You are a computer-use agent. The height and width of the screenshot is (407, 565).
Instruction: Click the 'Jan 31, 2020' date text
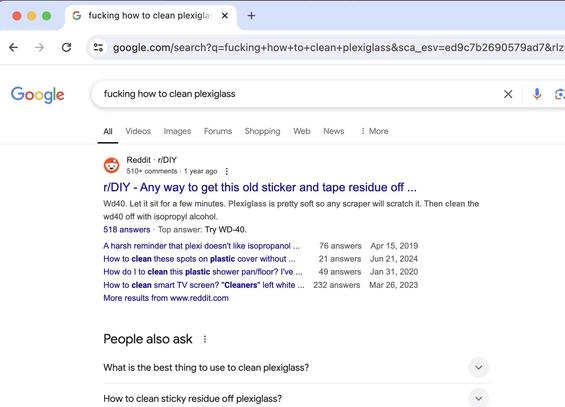point(394,272)
